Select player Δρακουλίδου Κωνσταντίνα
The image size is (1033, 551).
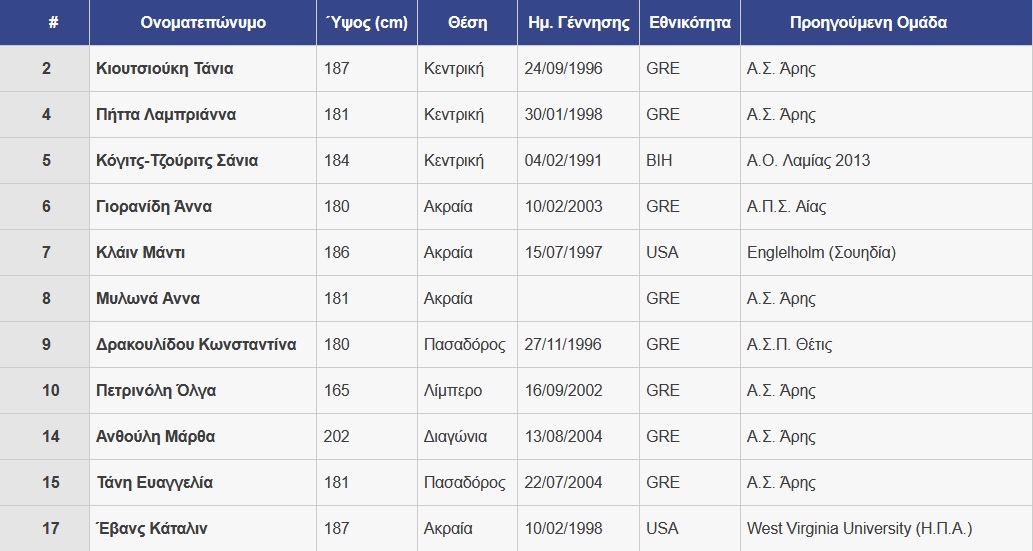[196, 345]
